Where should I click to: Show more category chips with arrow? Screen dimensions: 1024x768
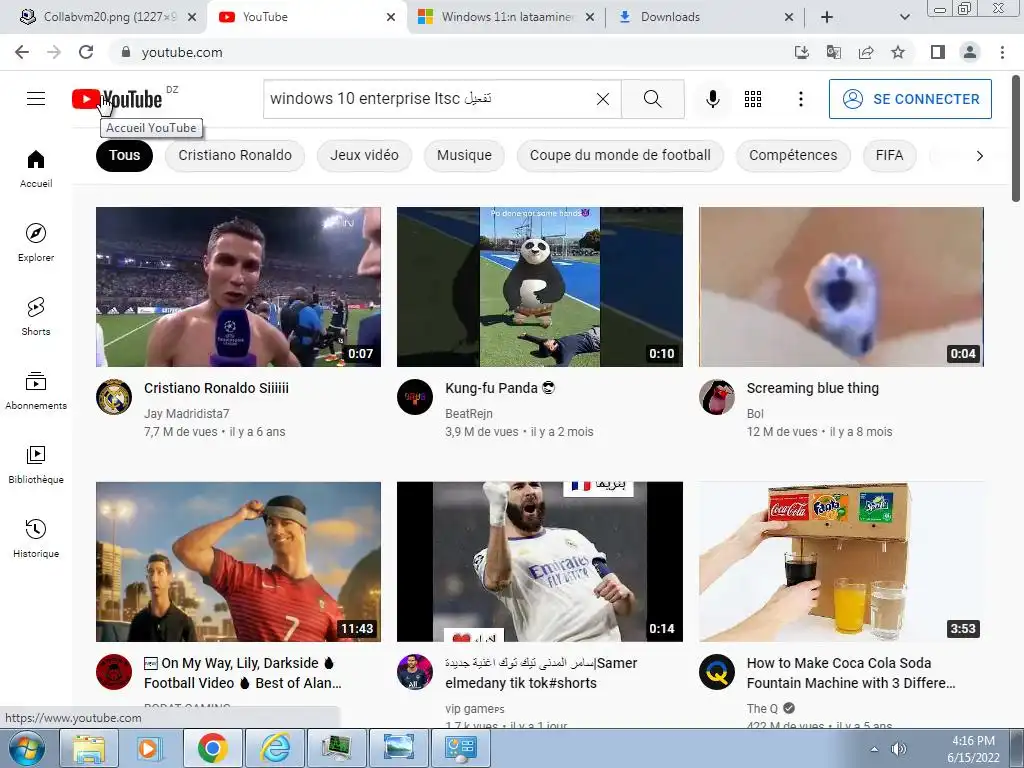click(979, 156)
